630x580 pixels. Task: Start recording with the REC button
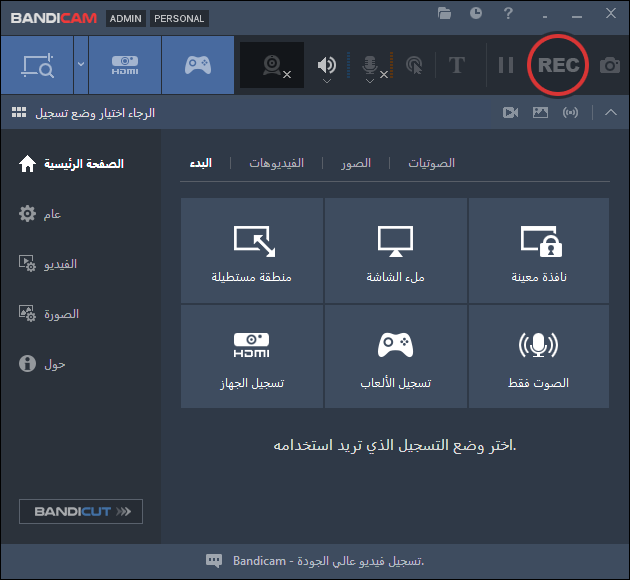tap(558, 65)
